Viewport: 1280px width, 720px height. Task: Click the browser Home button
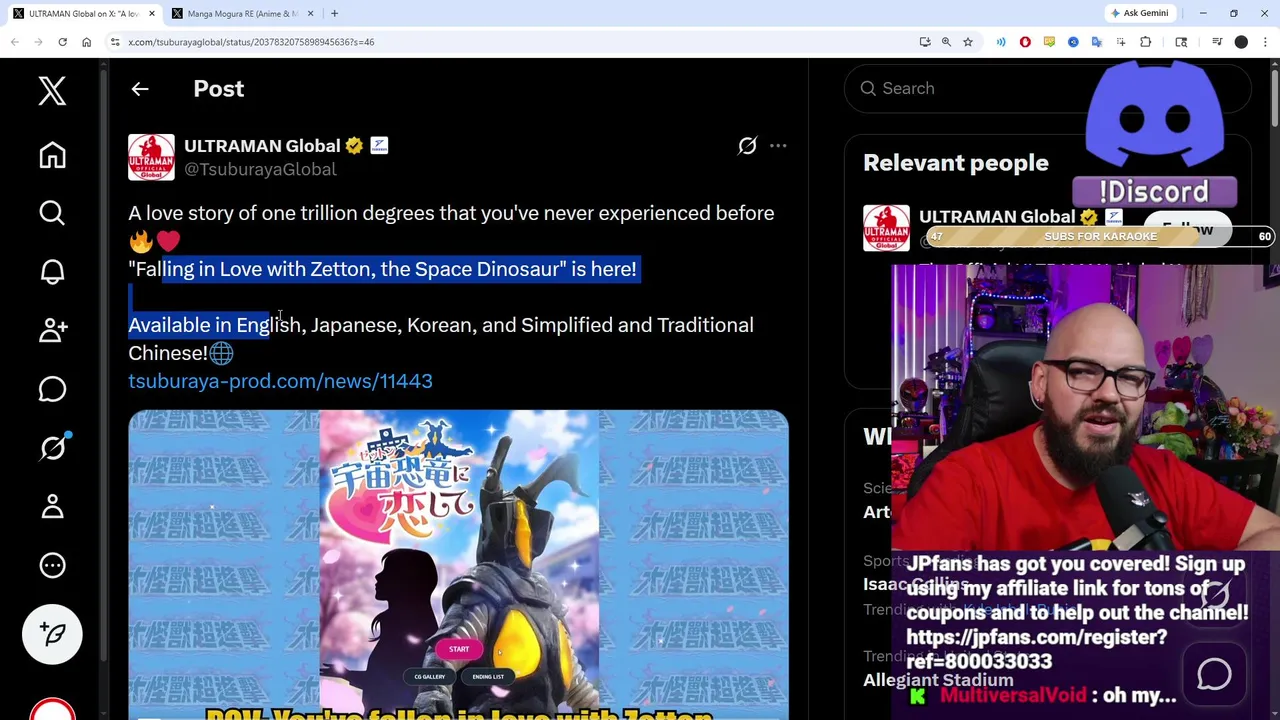coord(86,42)
